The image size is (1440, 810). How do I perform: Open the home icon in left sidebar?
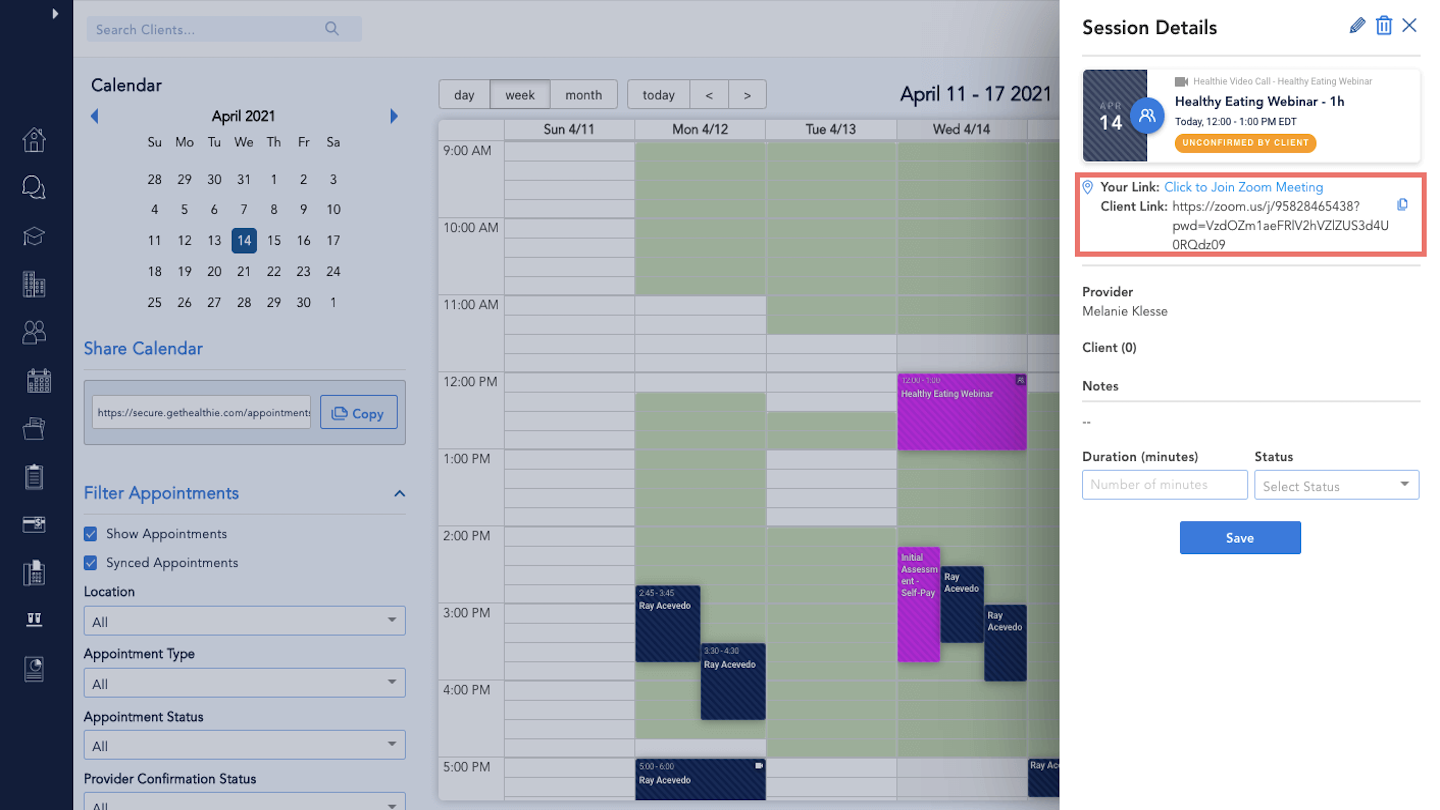[x=34, y=140]
